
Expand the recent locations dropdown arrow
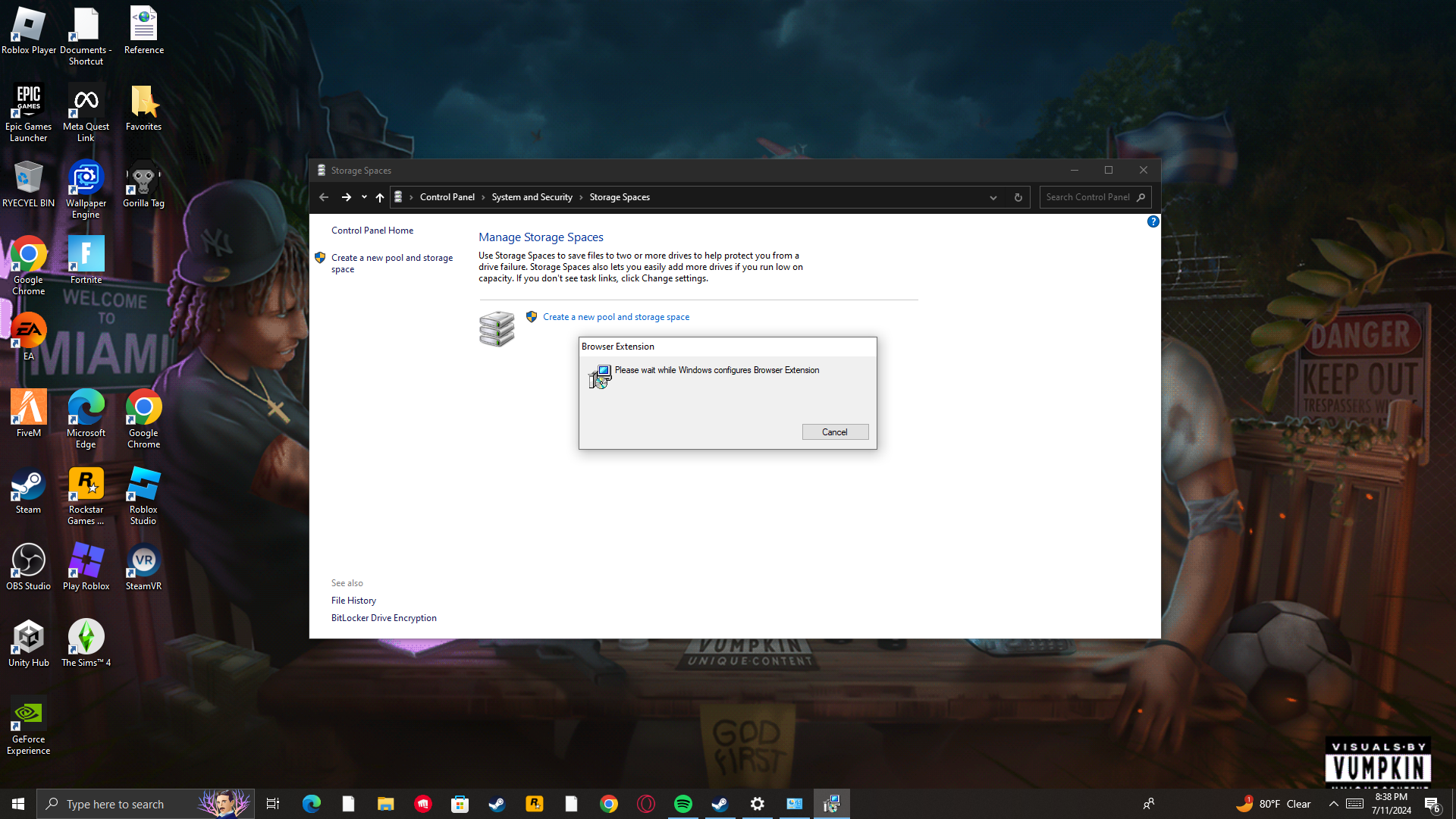coord(364,197)
